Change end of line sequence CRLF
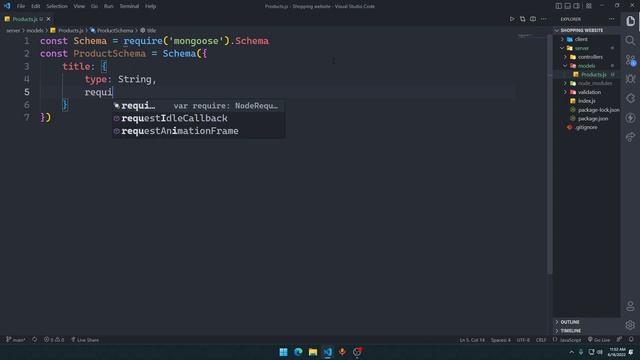640x360 pixels. [541, 340]
